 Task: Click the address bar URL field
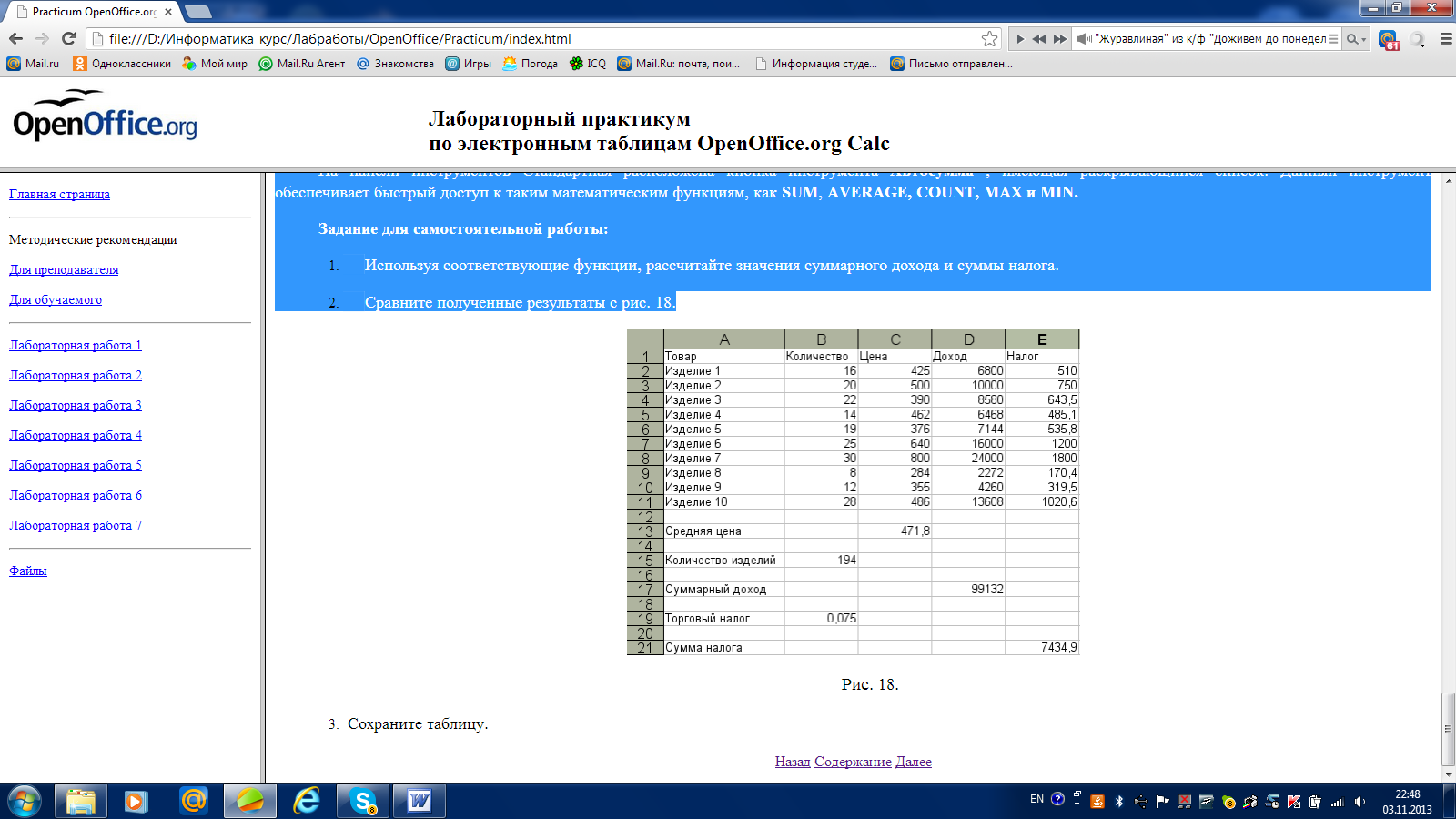coord(543,38)
